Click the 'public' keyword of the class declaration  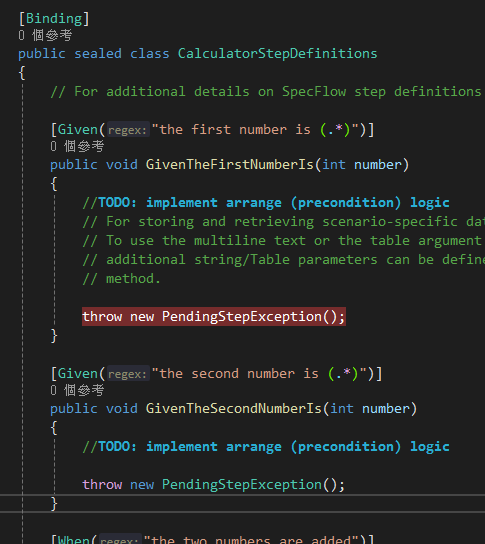(42, 54)
